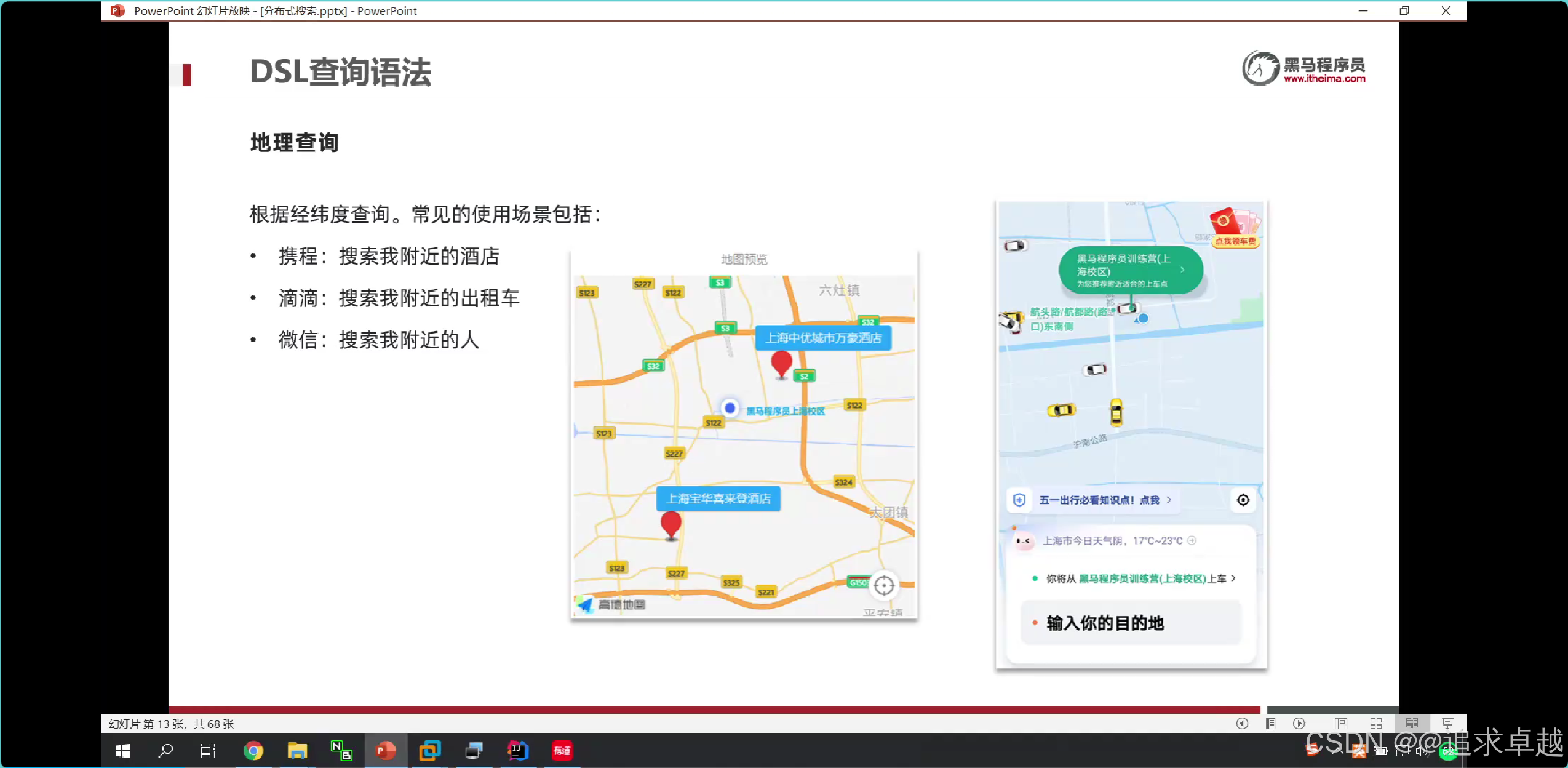The image size is (1568, 768).
Task: Go to previous slide in status bar
Action: [1241, 724]
